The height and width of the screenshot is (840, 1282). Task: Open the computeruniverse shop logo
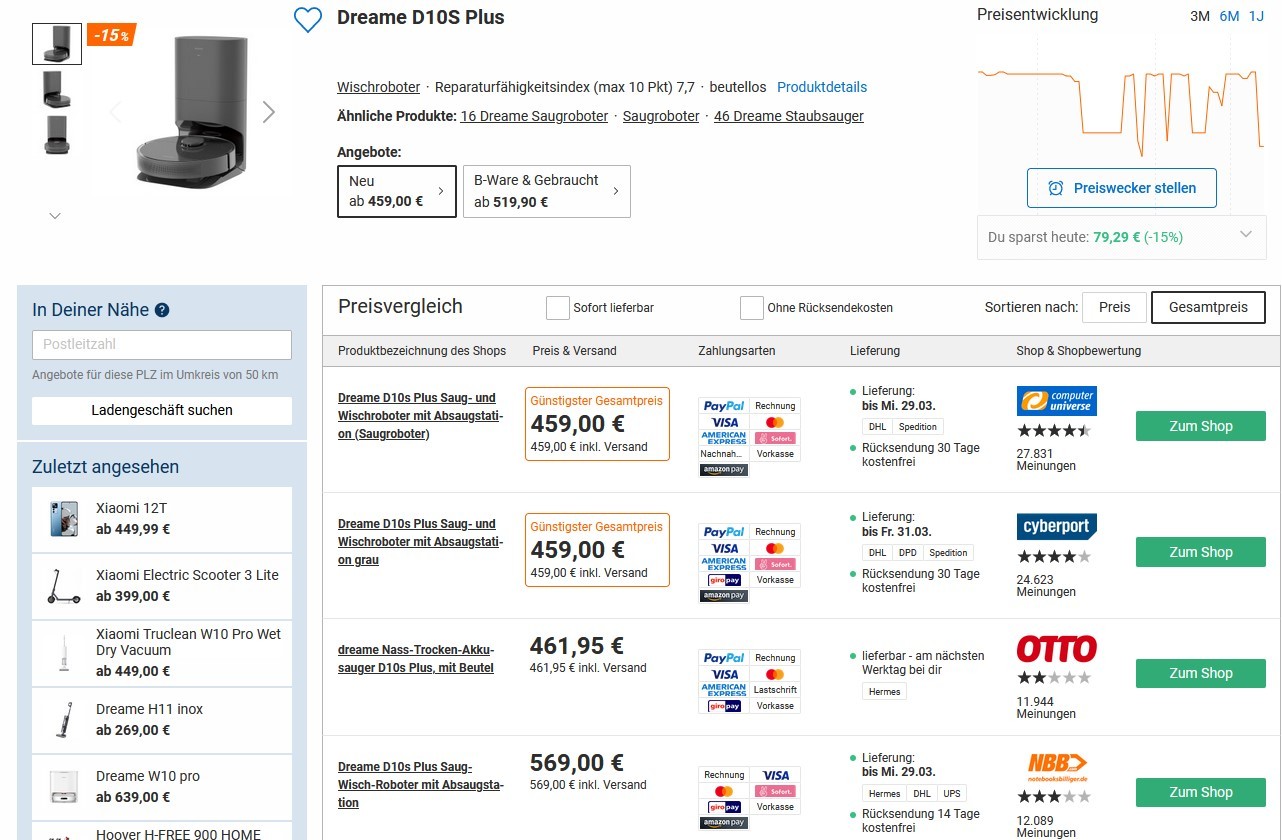coord(1056,401)
